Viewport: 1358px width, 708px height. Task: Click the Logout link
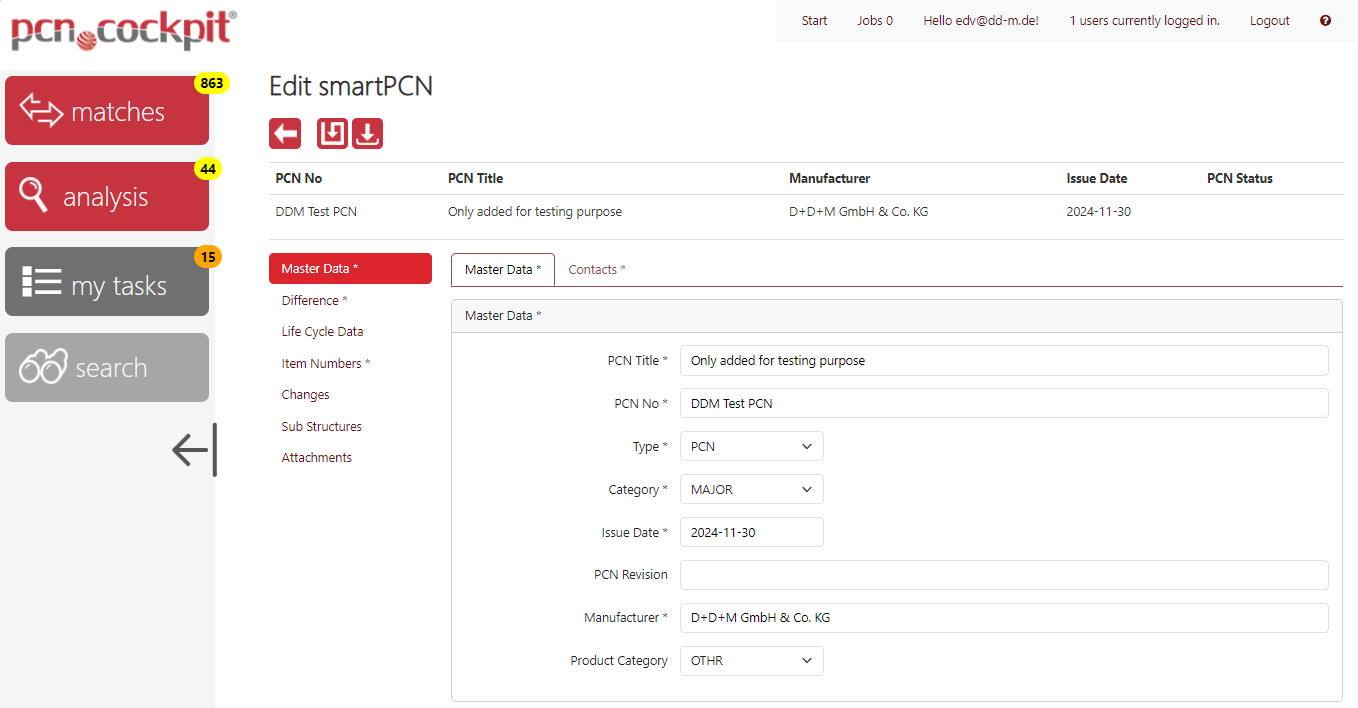point(1269,20)
